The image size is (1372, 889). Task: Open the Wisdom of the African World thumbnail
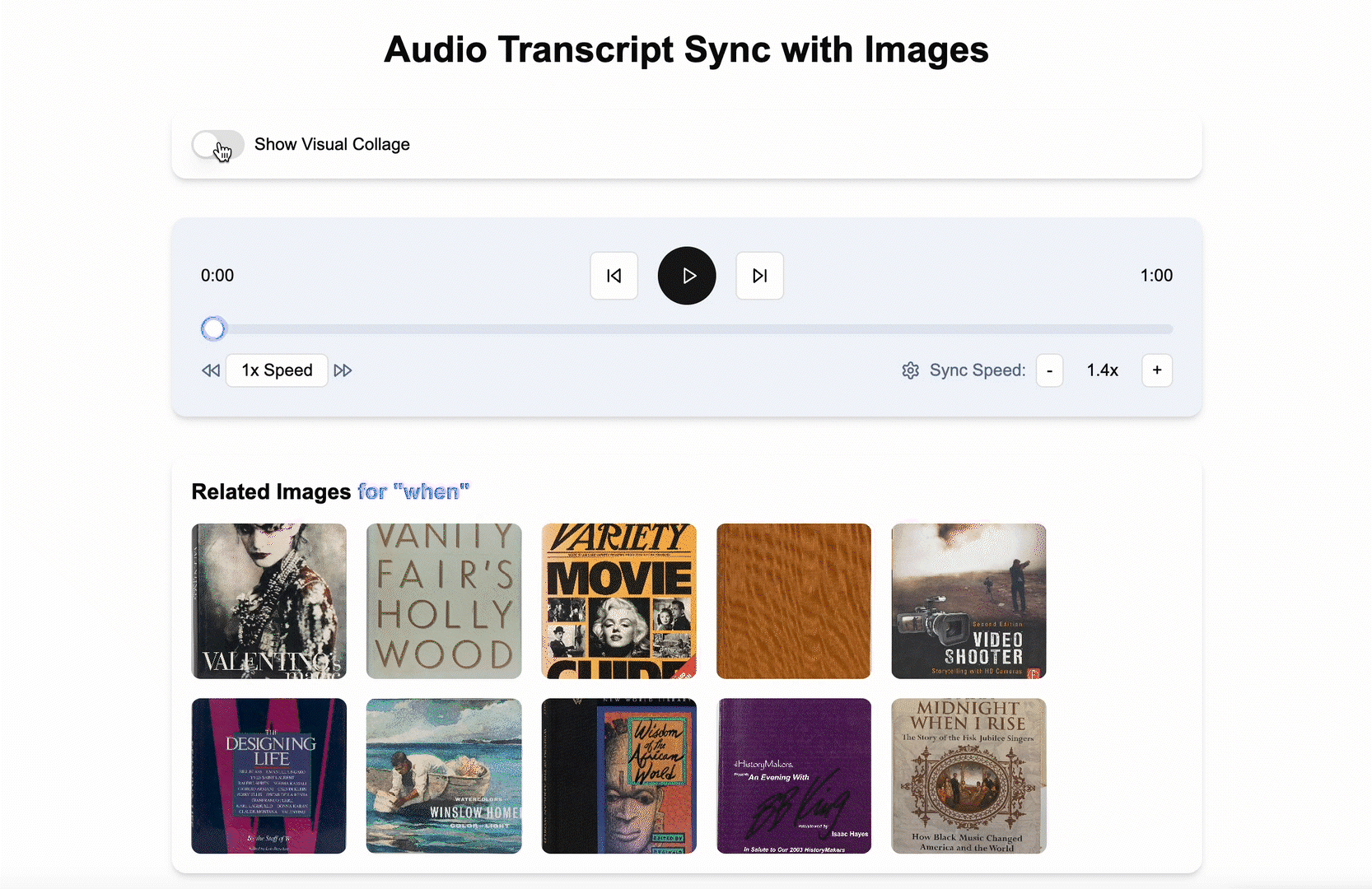coord(619,776)
